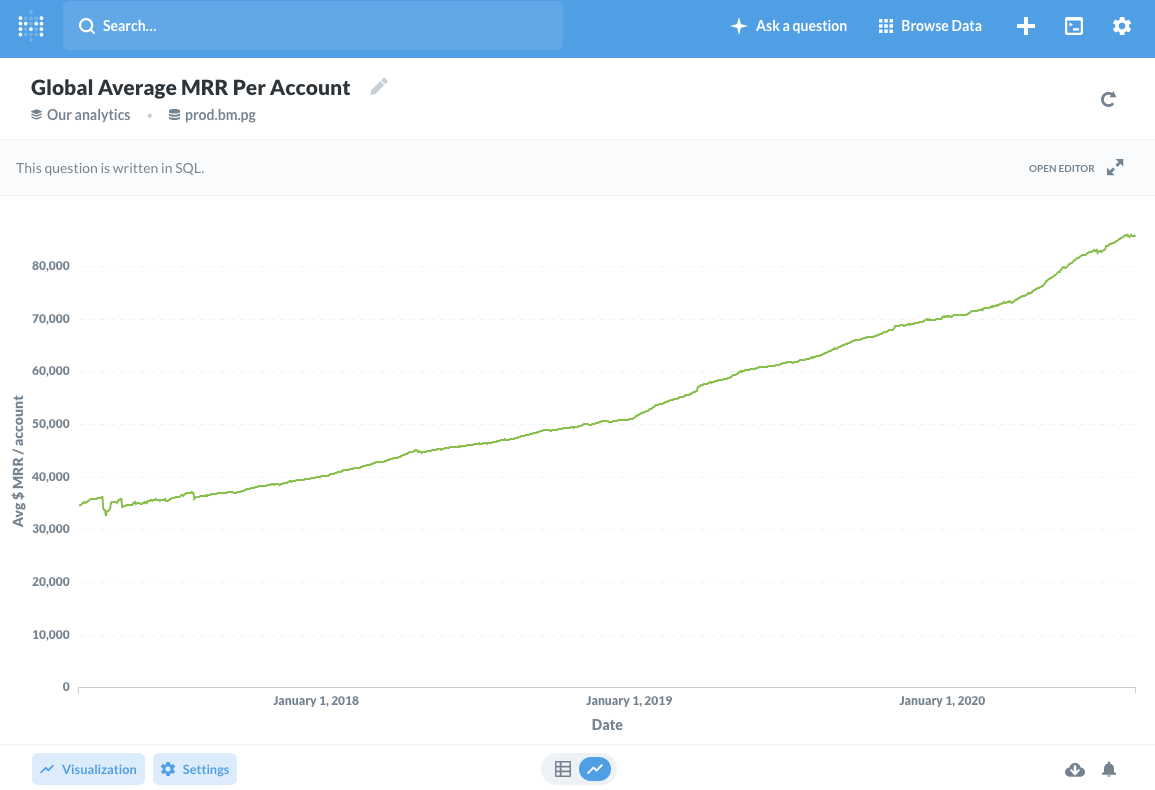Select the line chart display mode
This screenshot has width=1155, height=790.
click(596, 769)
